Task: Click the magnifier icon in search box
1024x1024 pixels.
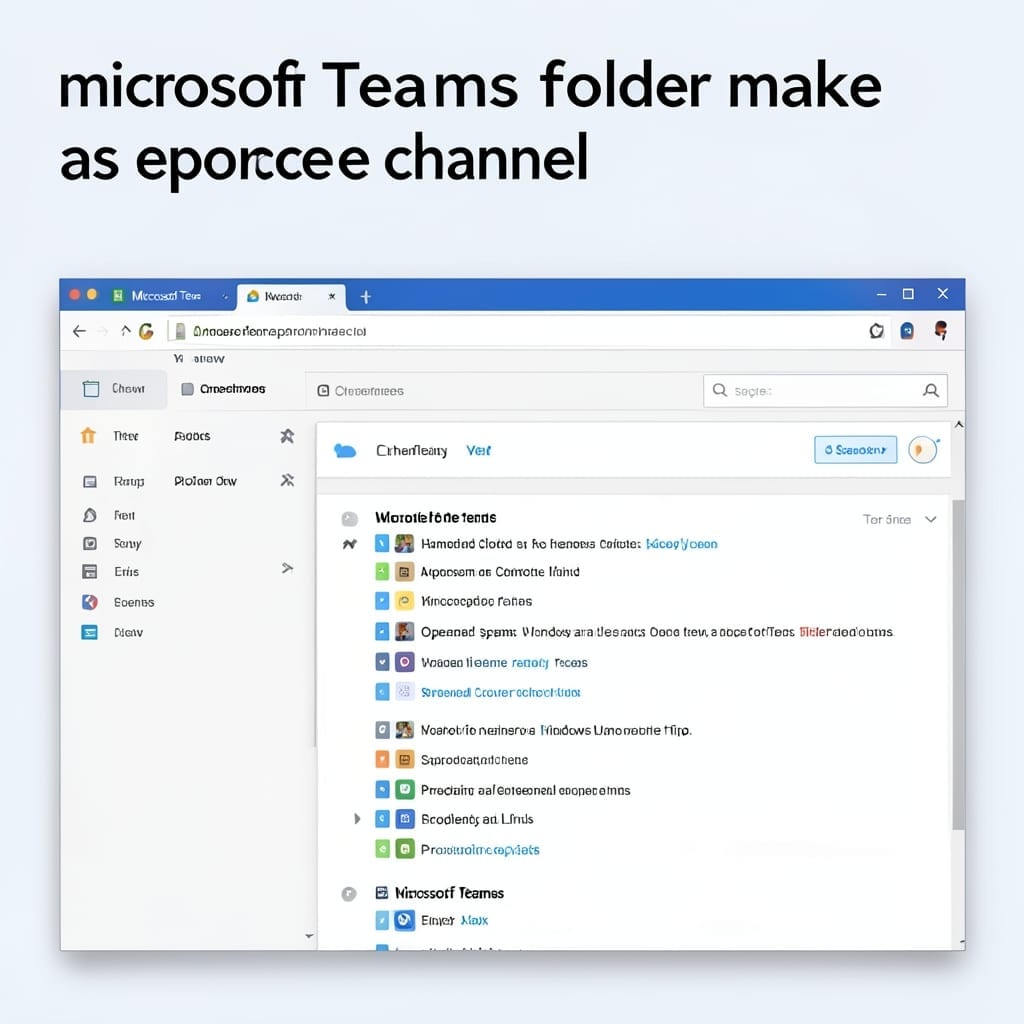Action: (720, 390)
